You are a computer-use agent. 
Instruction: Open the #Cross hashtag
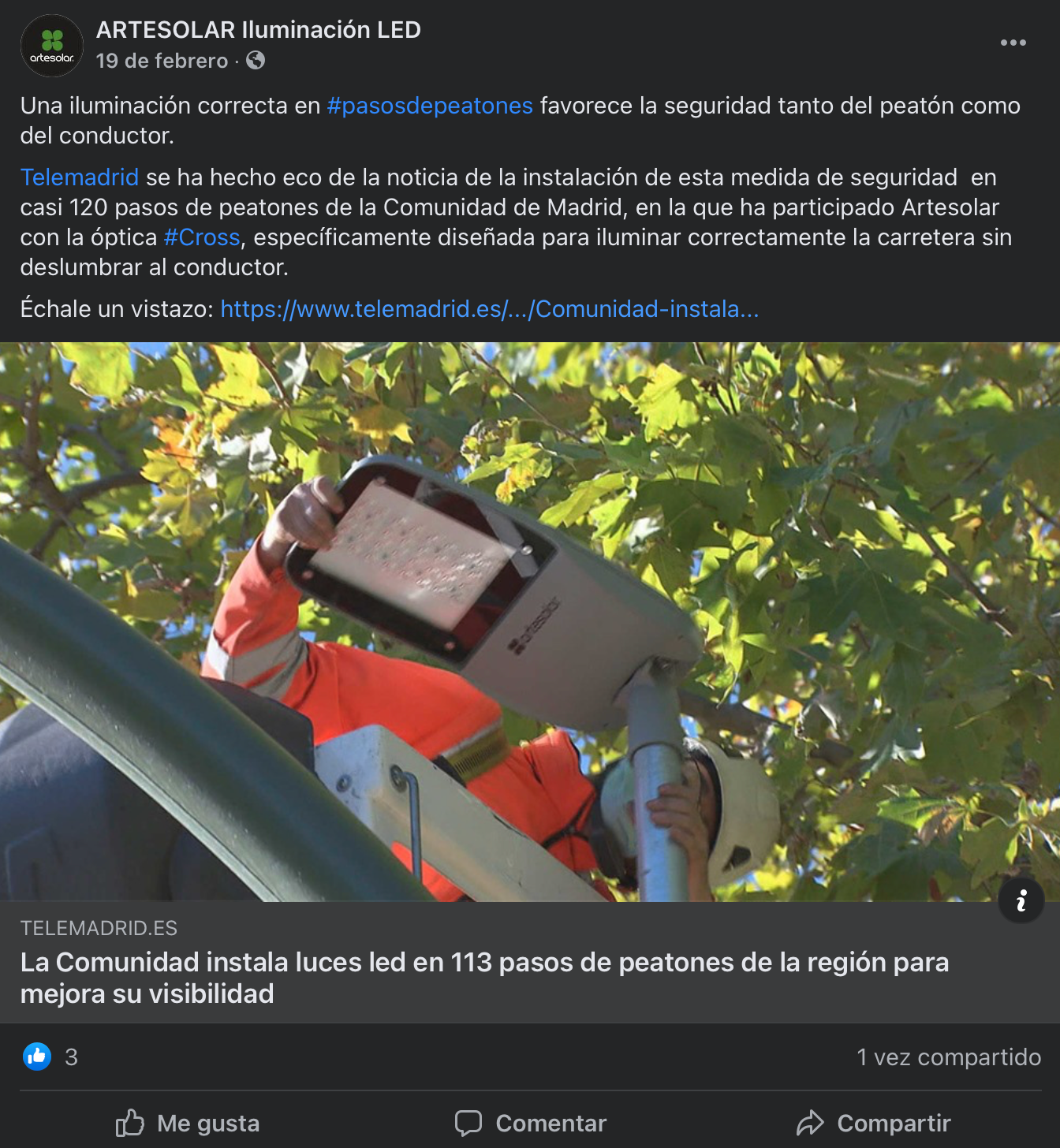(x=202, y=237)
